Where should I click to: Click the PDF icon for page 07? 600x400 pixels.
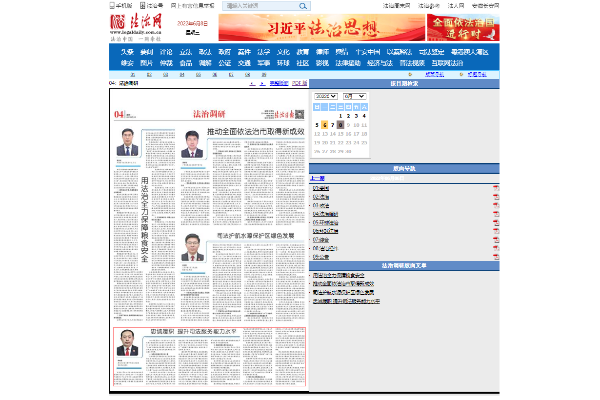(495, 239)
